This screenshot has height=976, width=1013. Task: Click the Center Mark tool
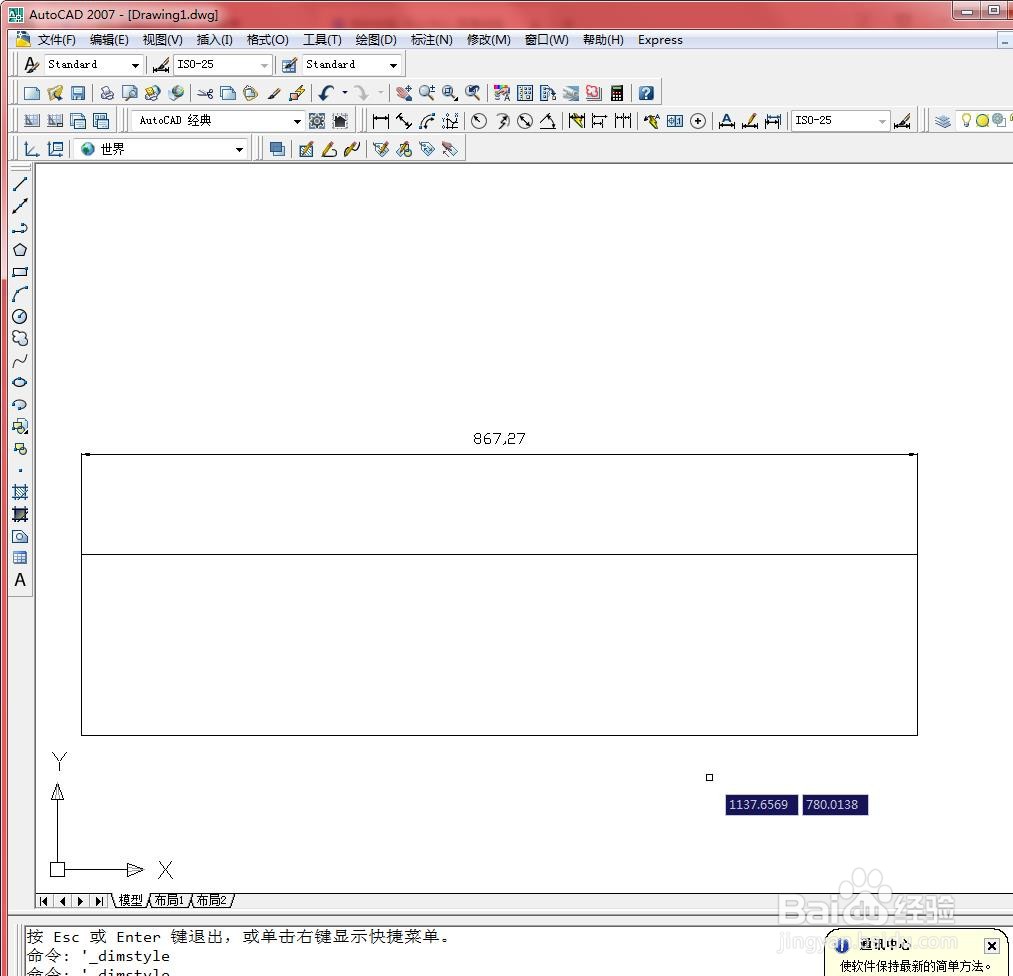point(698,121)
